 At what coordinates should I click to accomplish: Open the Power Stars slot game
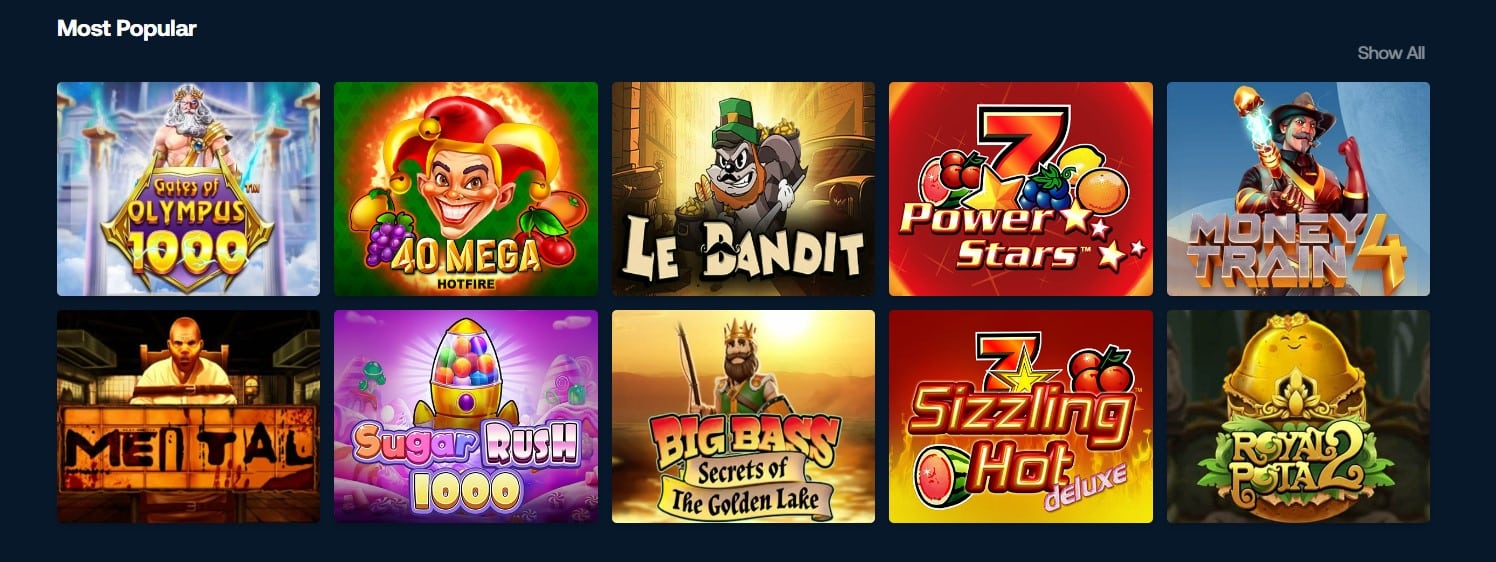pos(1021,189)
